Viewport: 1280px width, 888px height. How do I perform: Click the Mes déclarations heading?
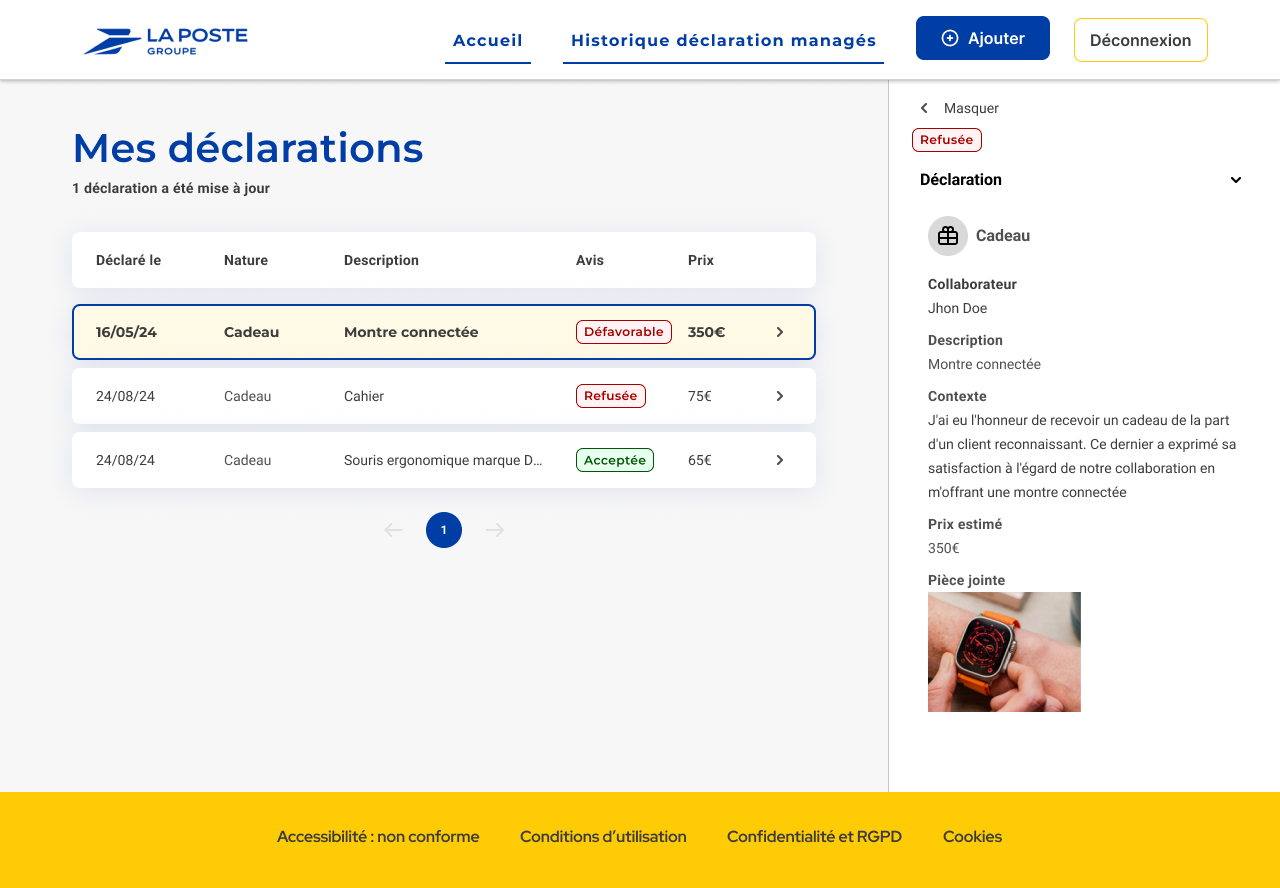[248, 148]
